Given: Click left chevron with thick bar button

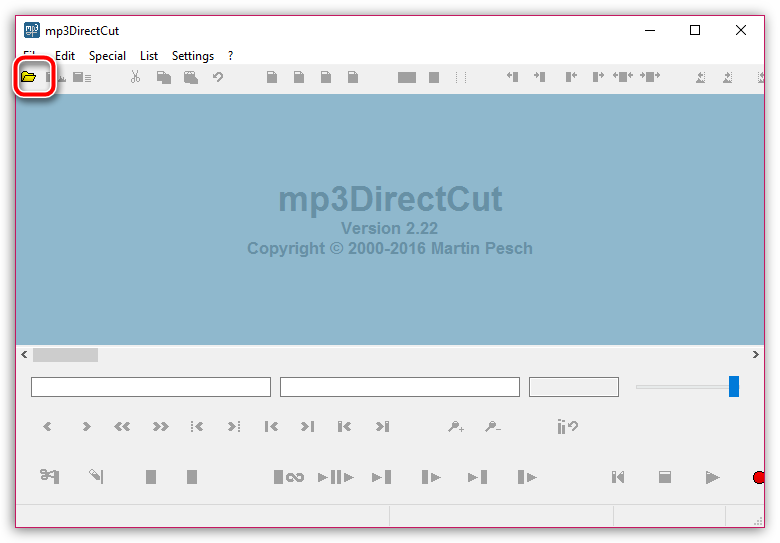Looking at the screenshot, I should (344, 426).
